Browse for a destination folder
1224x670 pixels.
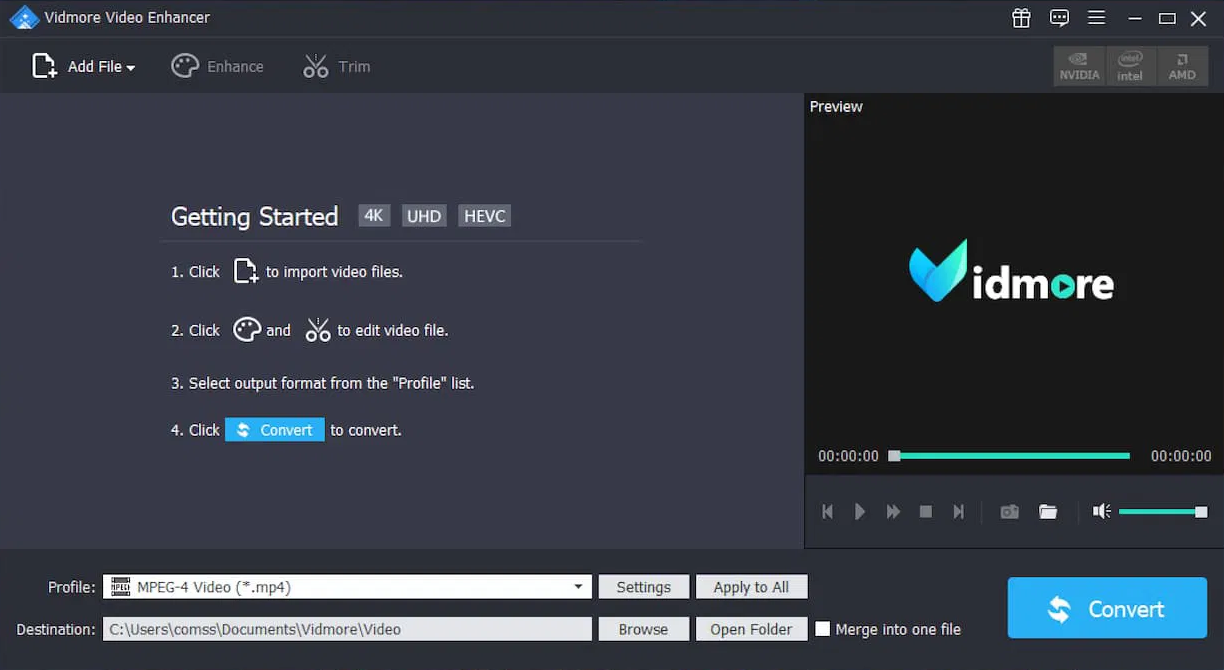644,629
